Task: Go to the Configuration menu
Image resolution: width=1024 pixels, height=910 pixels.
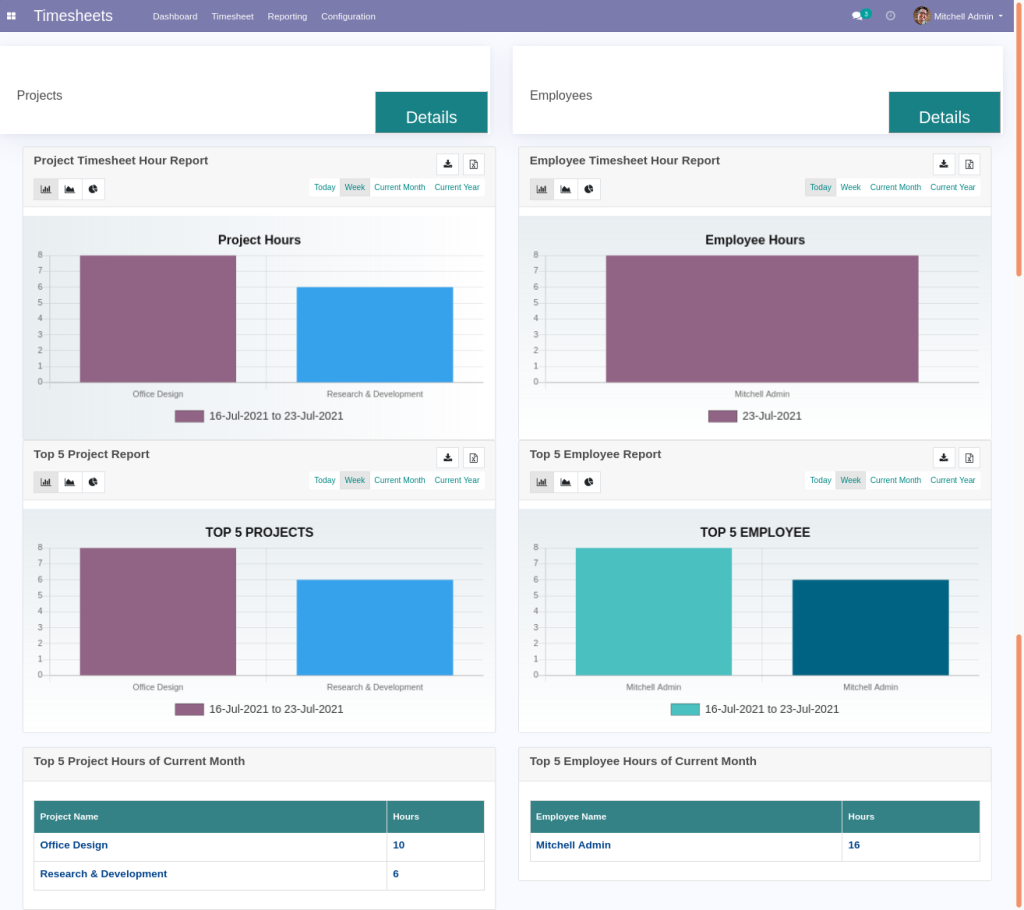Action: [x=348, y=16]
